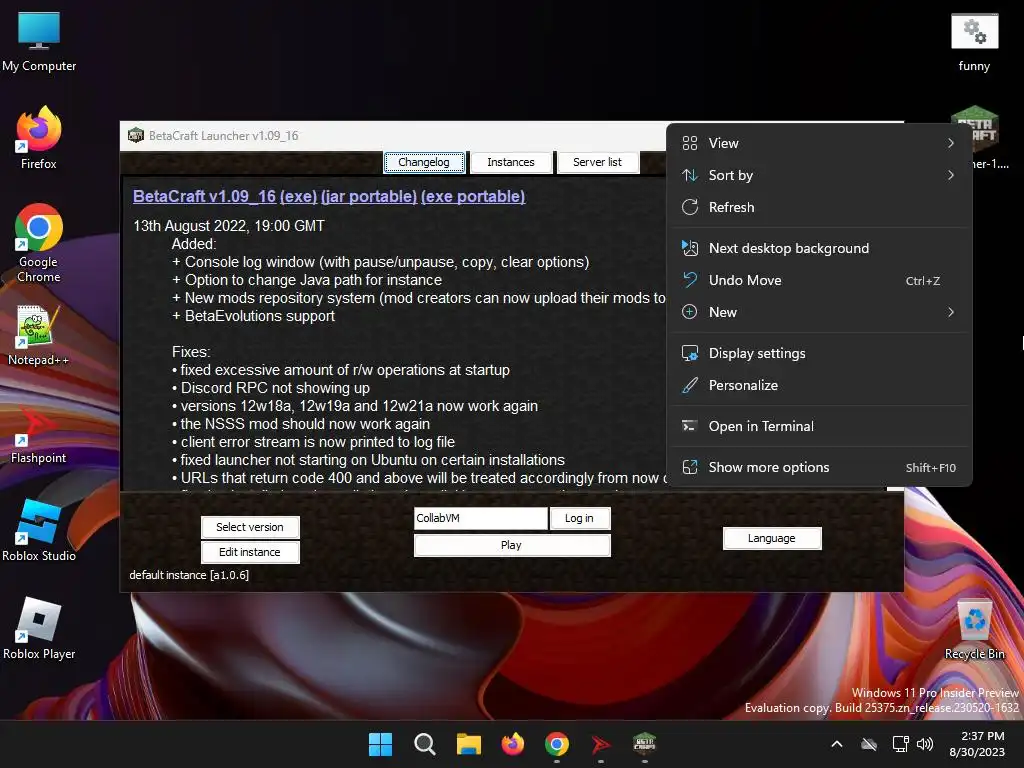Open the volume control tray icon
The width and height of the screenshot is (1024, 768).
[x=925, y=744]
